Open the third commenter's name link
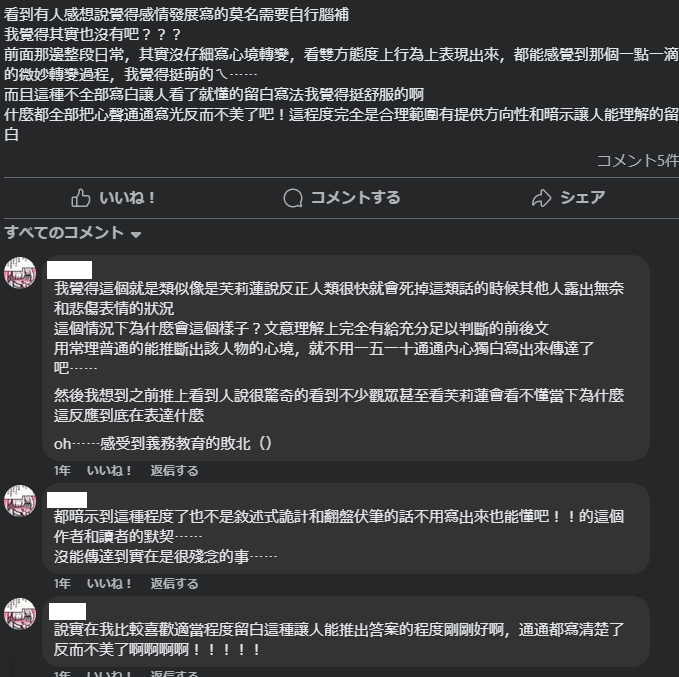The width and height of the screenshot is (679, 677). pos(67,611)
